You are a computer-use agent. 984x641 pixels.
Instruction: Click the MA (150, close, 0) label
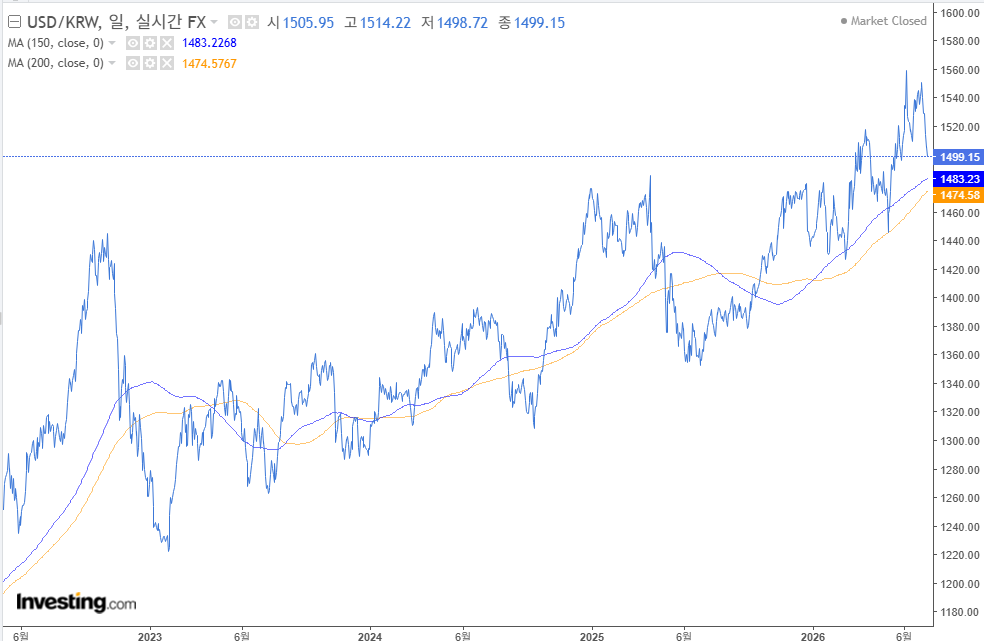(x=56, y=43)
